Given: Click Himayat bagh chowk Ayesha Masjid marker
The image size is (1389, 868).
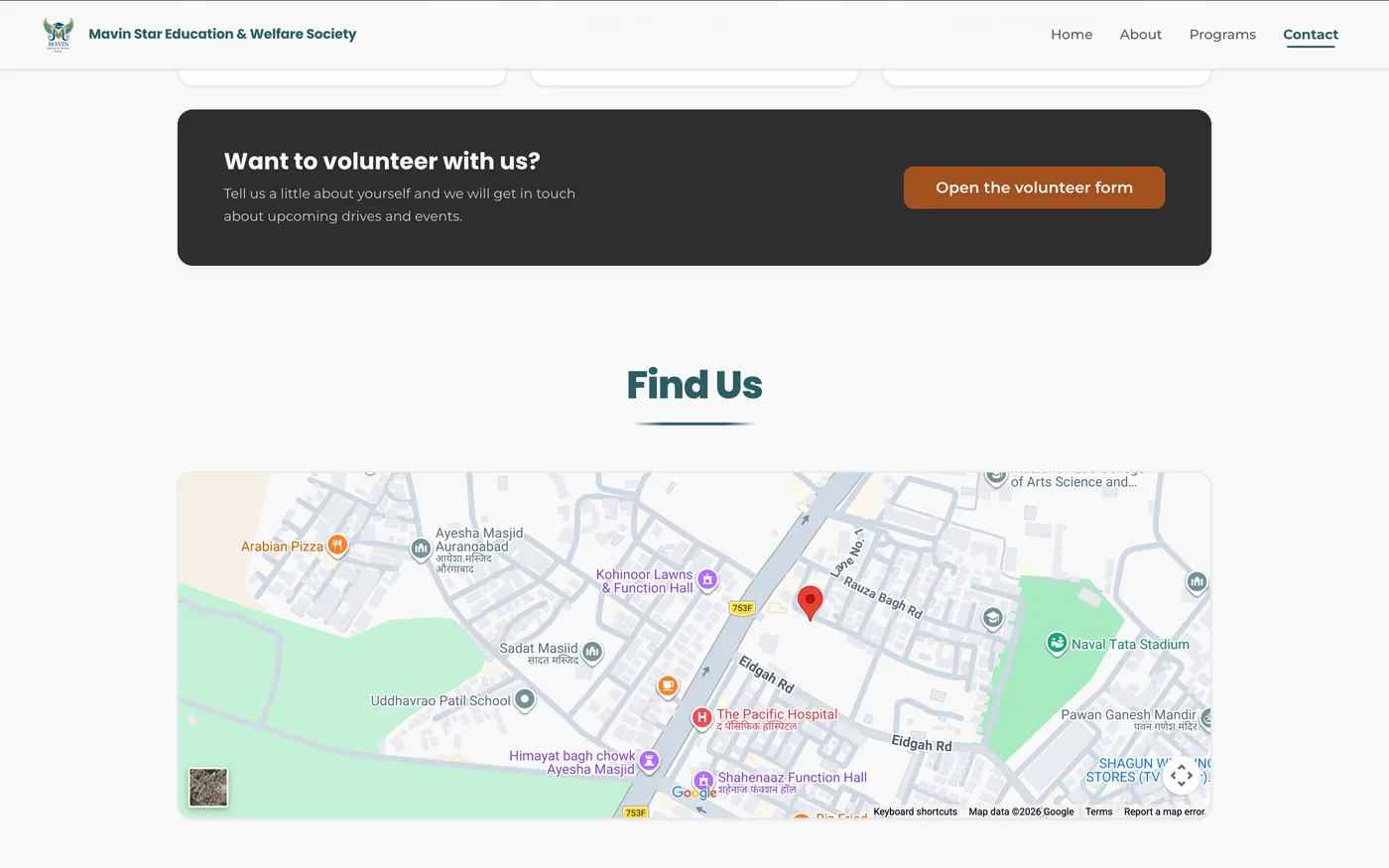Looking at the screenshot, I should pyautogui.click(x=649, y=761).
